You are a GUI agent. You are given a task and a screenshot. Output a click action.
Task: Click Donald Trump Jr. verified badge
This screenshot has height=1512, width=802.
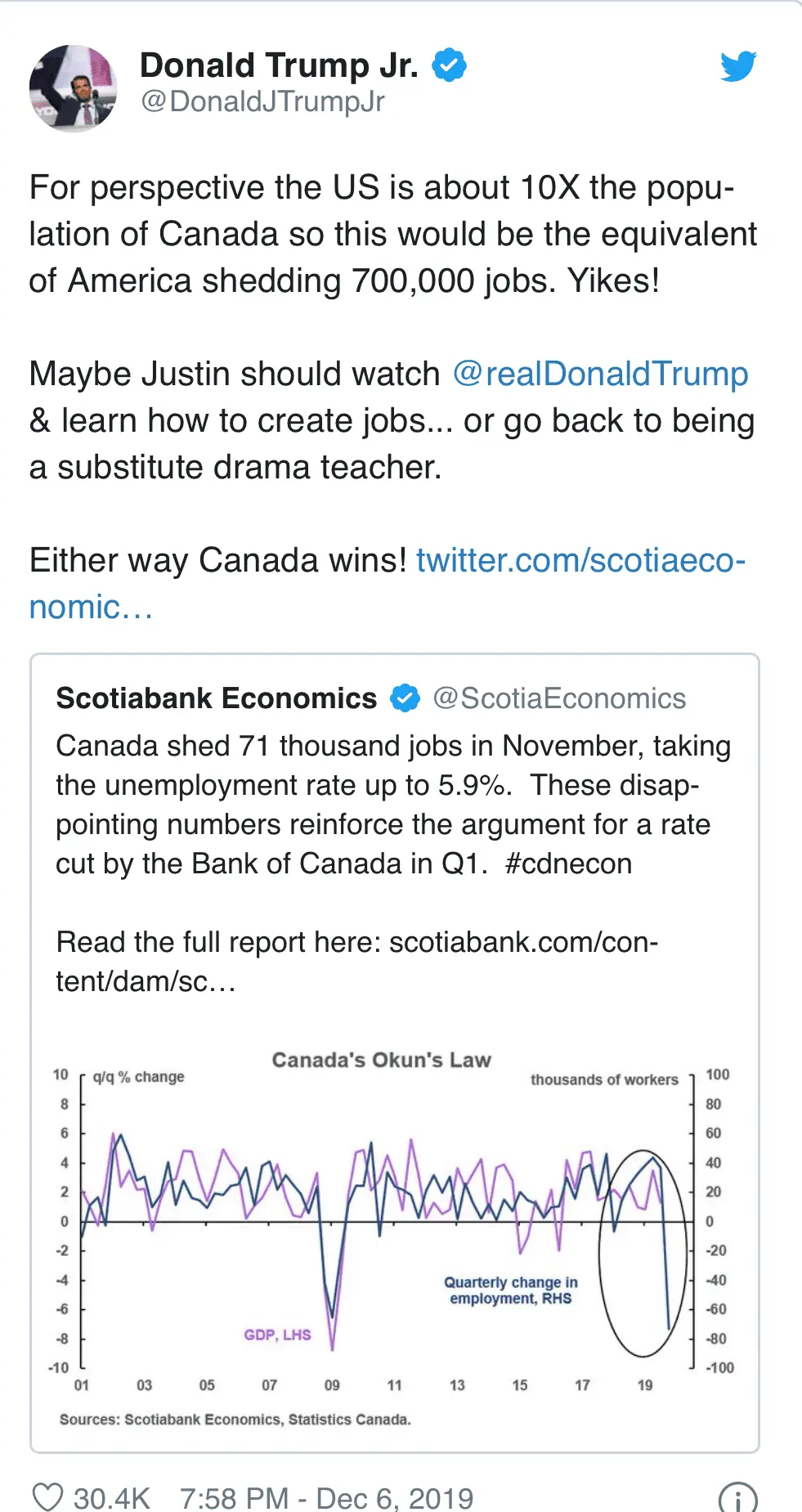[449, 65]
